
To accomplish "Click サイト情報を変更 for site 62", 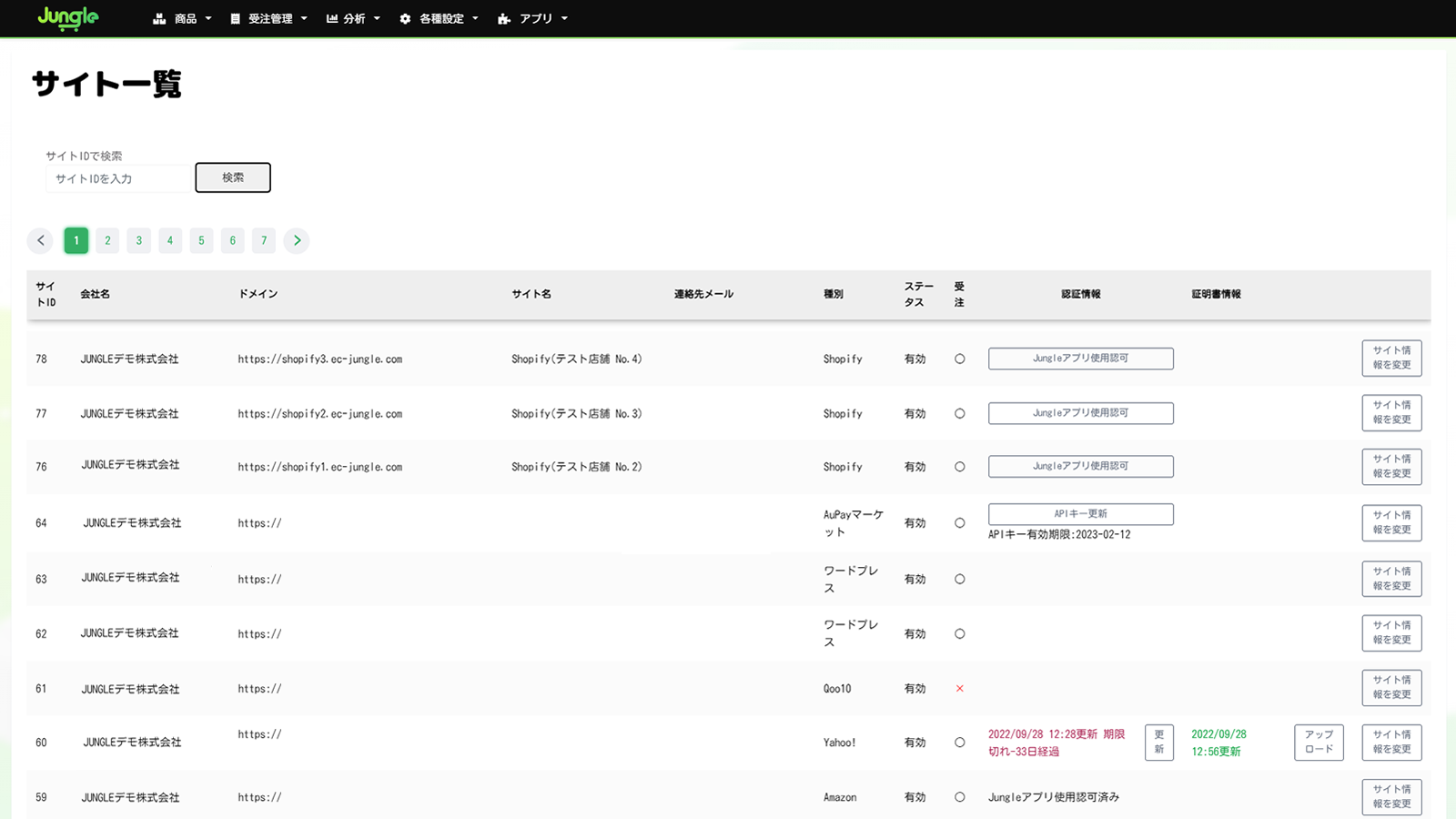I will tap(1392, 633).
